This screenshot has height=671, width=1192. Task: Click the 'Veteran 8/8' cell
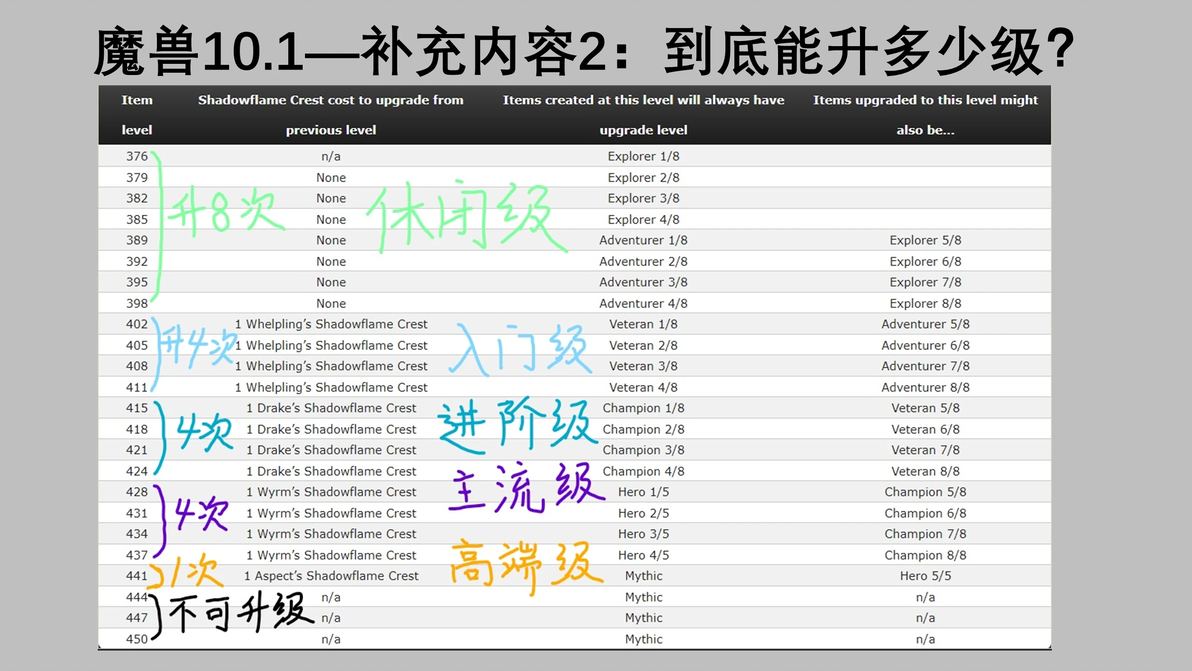pyautogui.click(x=925, y=471)
